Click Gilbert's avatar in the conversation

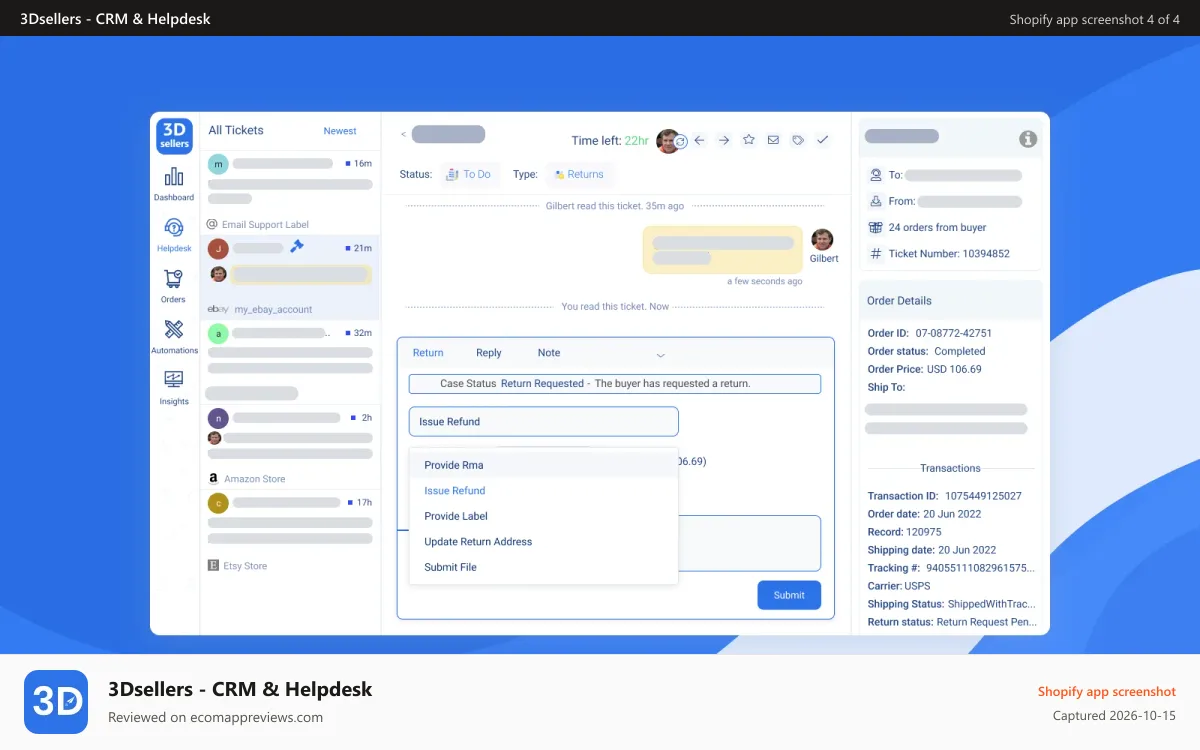point(822,240)
